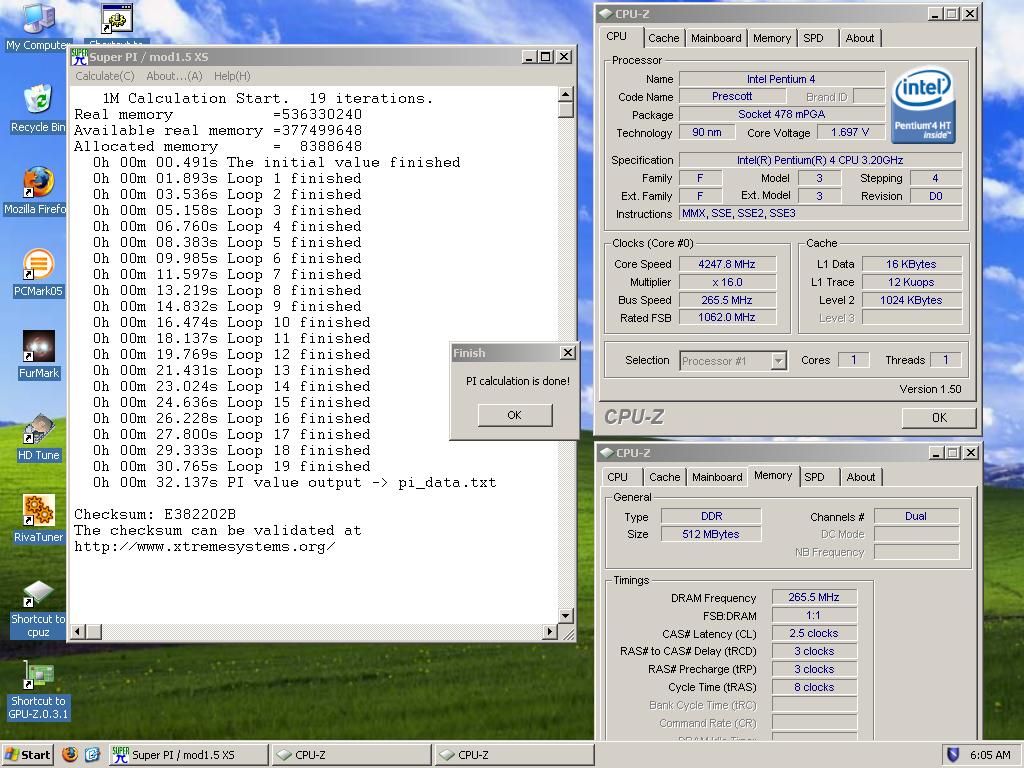Open My Computer desktop icon
1024x768 pixels.
38,26
